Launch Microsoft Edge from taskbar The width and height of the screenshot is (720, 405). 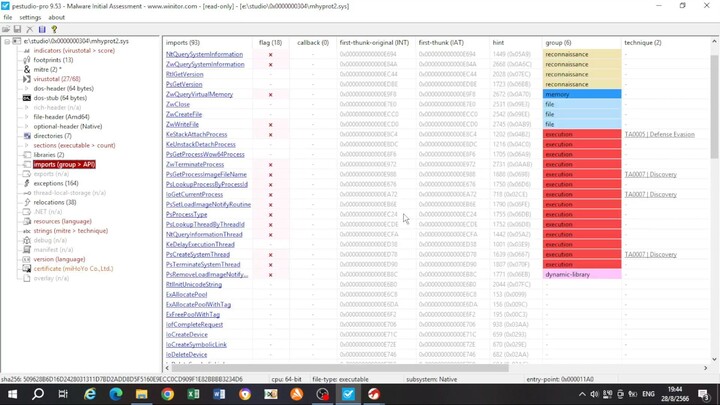[116, 394]
